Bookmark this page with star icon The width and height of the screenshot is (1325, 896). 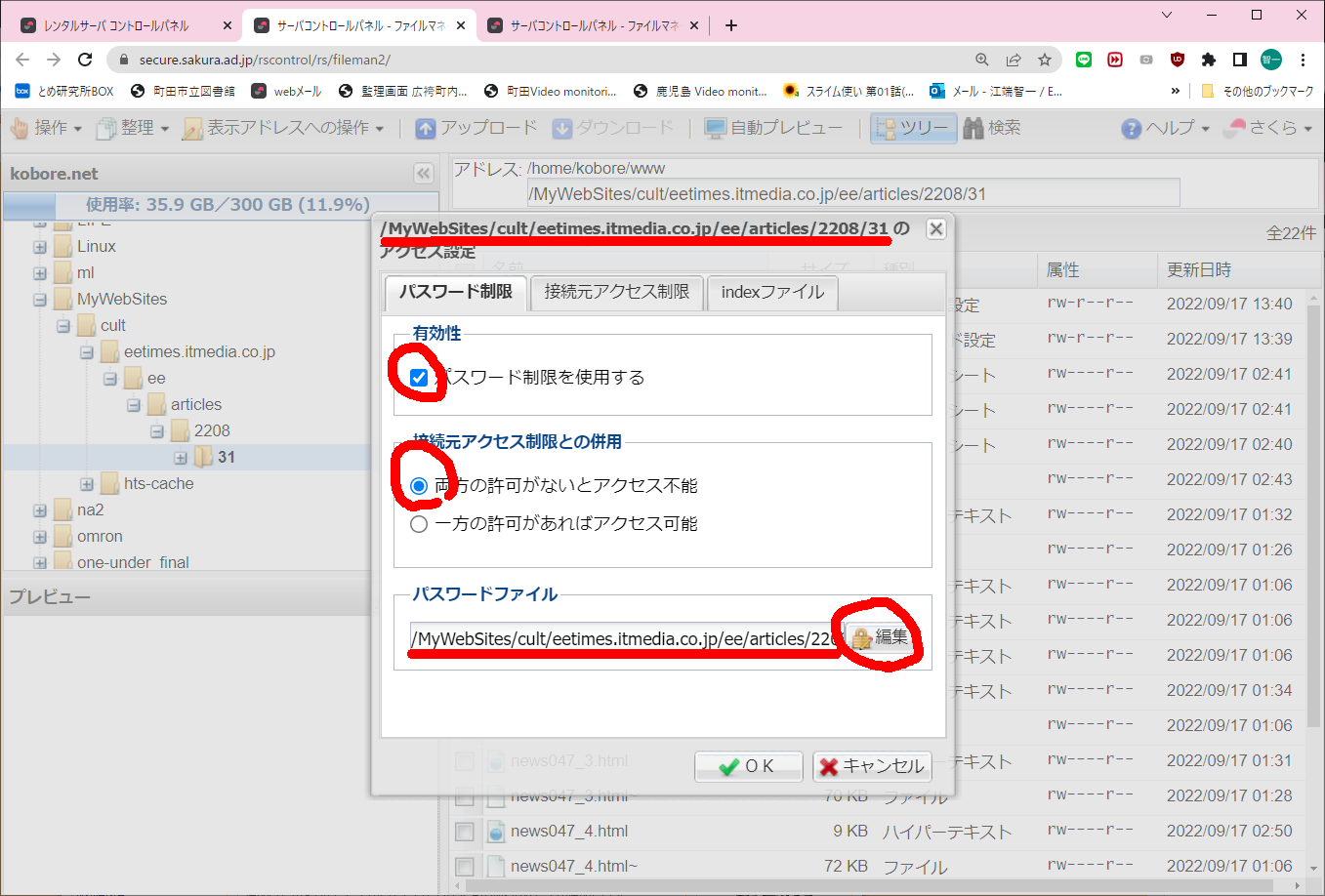click(1045, 60)
